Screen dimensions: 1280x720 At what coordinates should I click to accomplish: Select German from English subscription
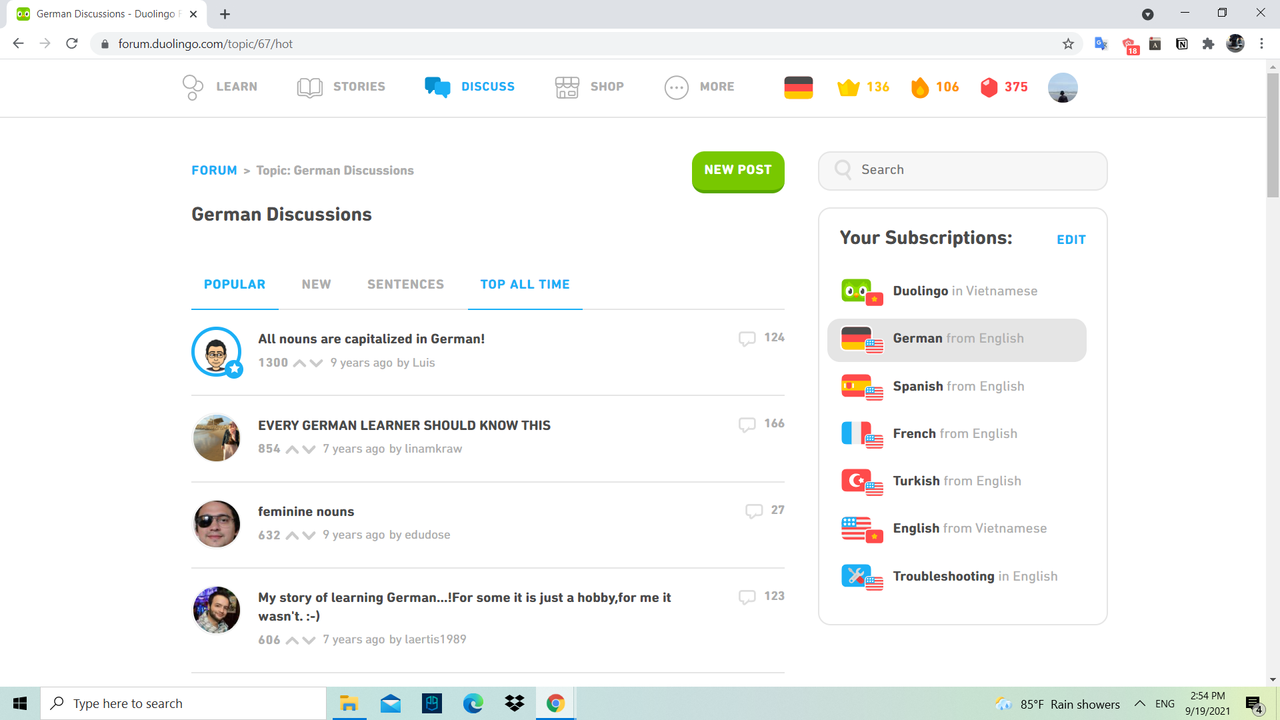point(957,339)
